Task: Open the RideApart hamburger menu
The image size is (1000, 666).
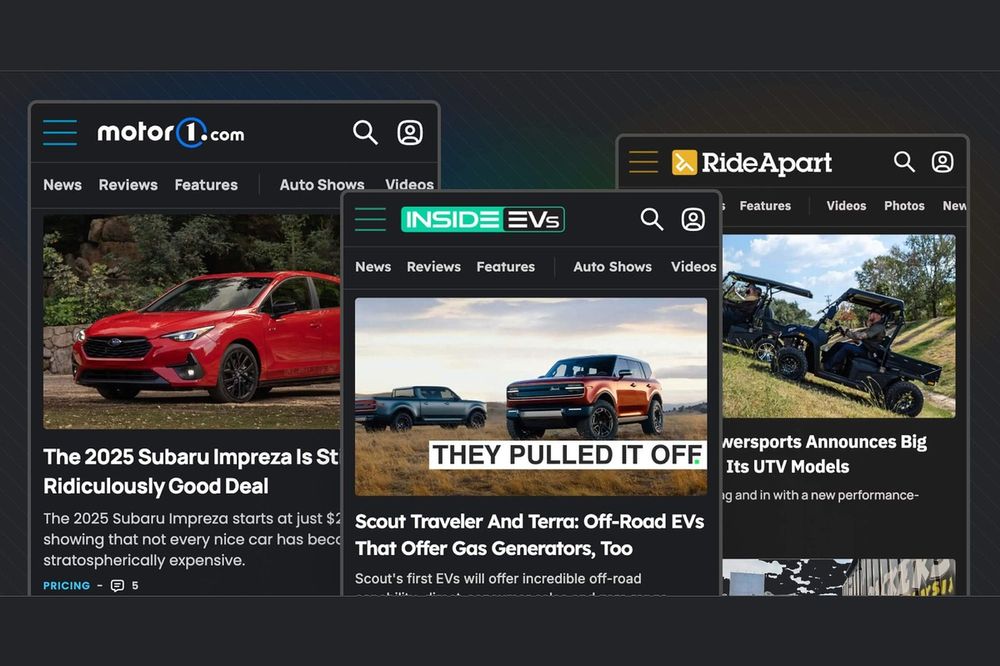Action: pos(642,163)
